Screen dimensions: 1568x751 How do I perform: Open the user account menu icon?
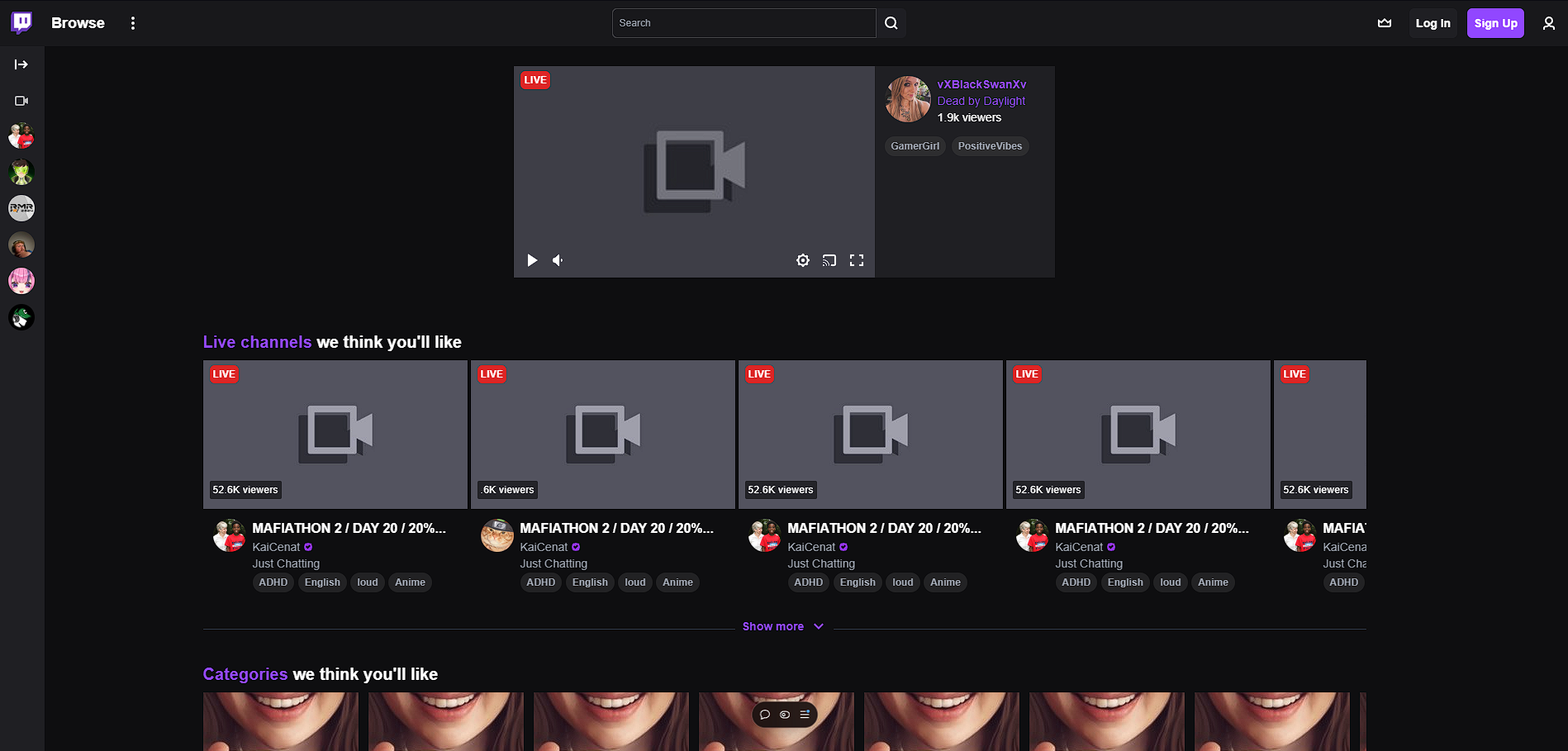click(x=1548, y=23)
